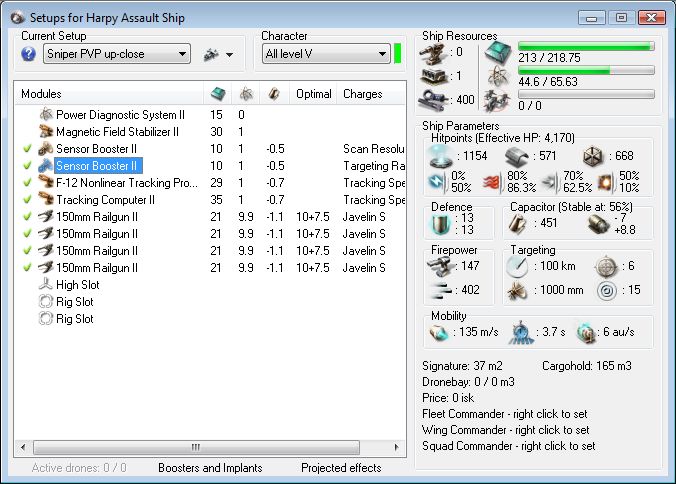
Task: Click the Tracking Computer II module icon
Action: (46, 200)
